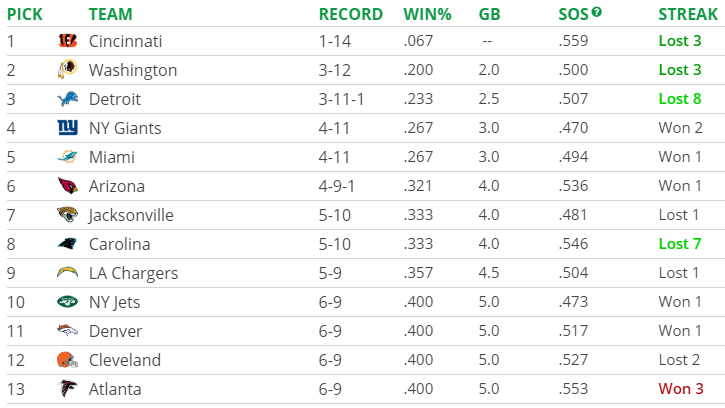Open the NY Jets team link
The height and width of the screenshot is (408, 725).
[x=114, y=302]
